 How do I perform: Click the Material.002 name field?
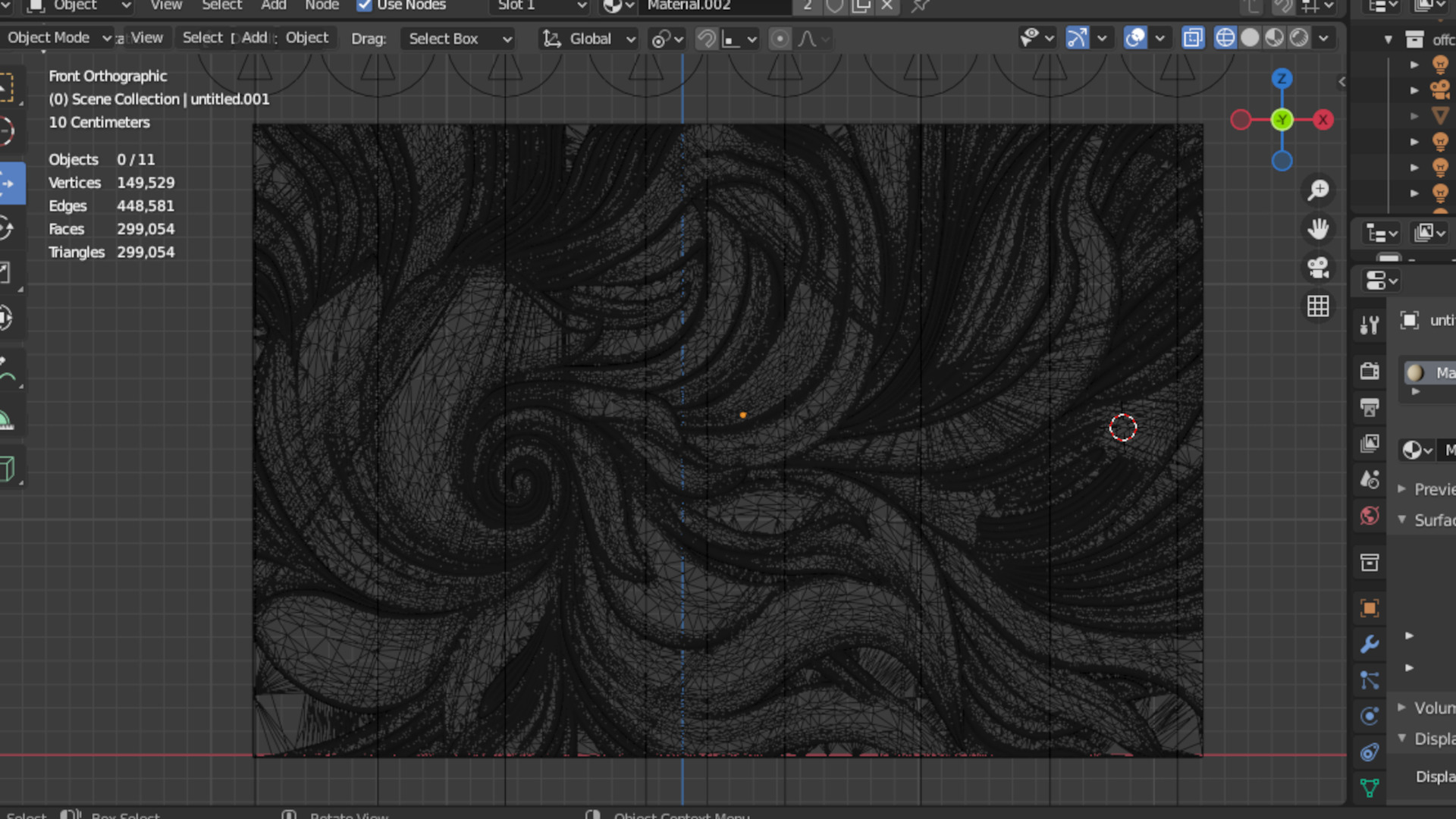coord(715,6)
